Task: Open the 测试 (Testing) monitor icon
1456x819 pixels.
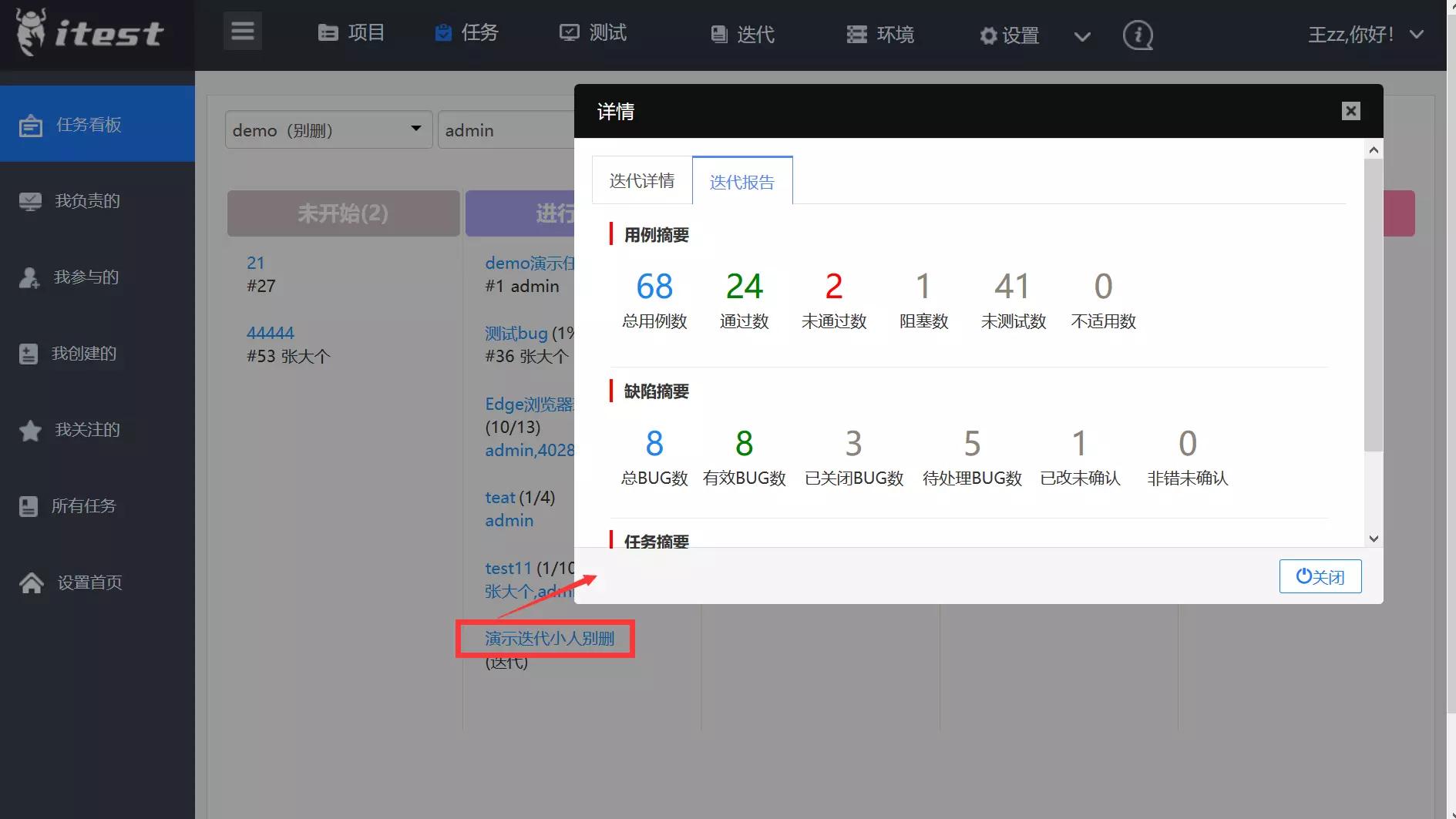Action: (568, 32)
